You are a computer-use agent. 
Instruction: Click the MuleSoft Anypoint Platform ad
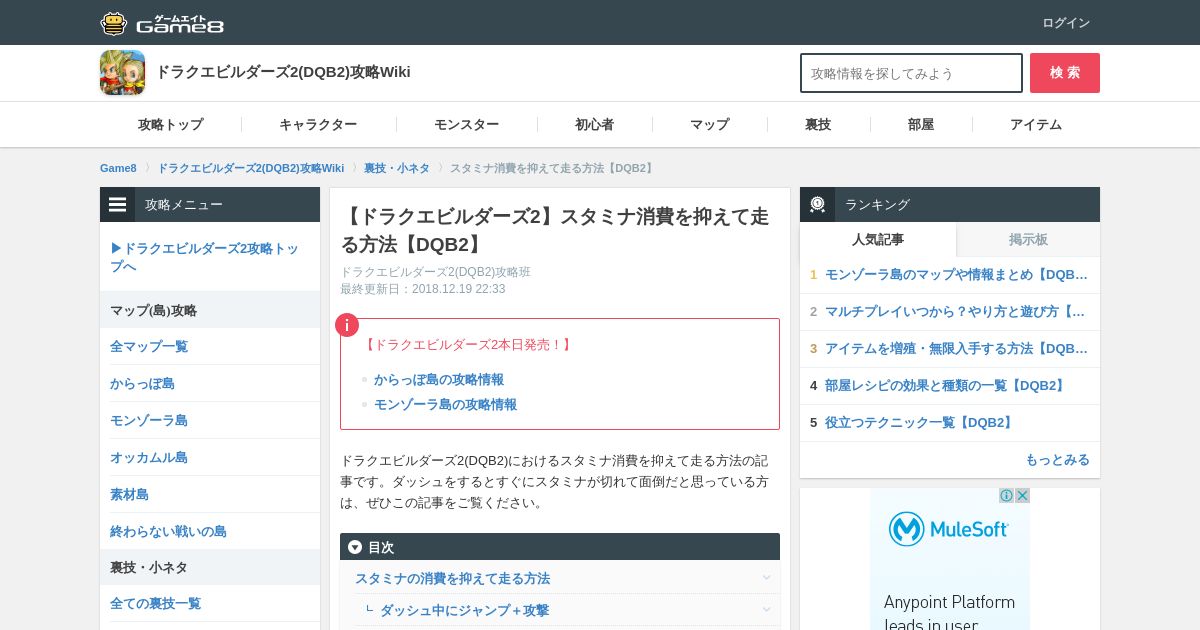(x=950, y=560)
